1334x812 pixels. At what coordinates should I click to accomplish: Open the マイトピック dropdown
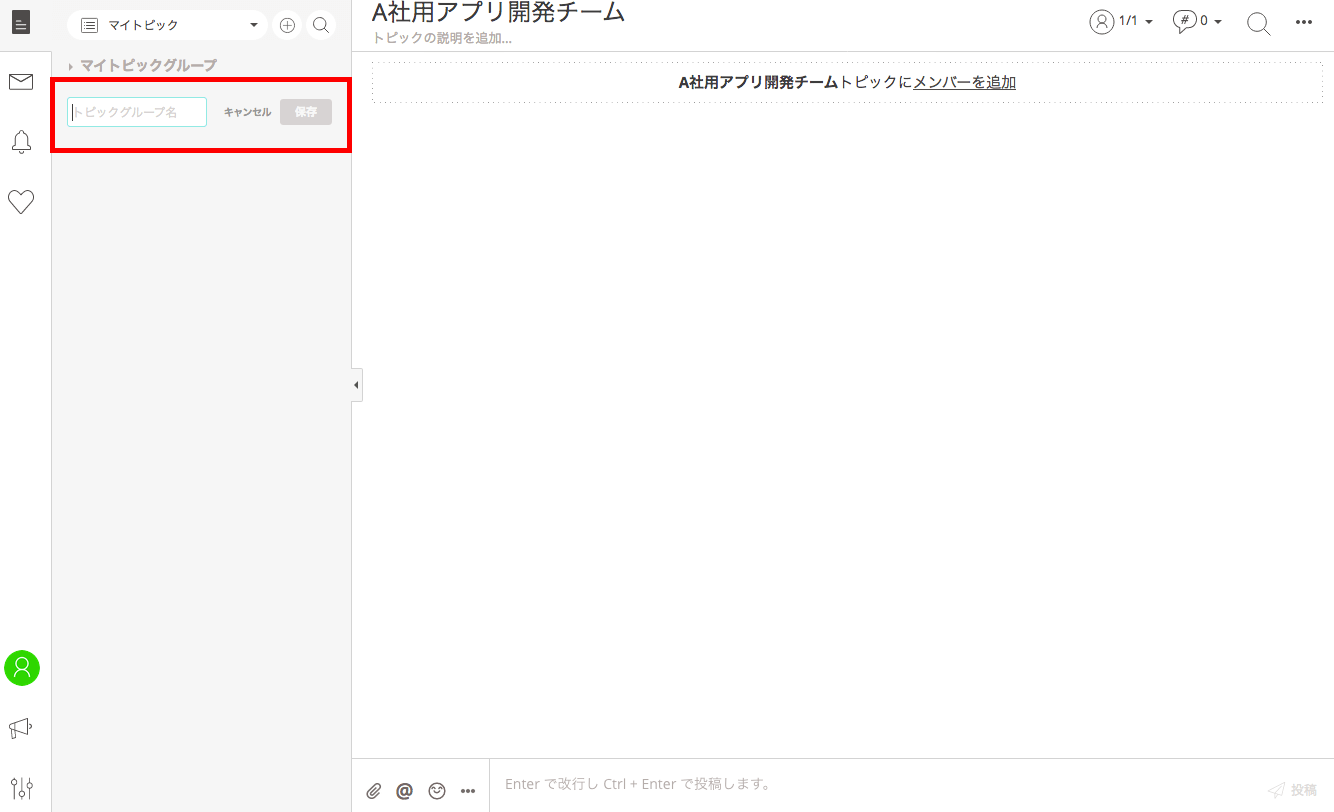click(x=168, y=25)
